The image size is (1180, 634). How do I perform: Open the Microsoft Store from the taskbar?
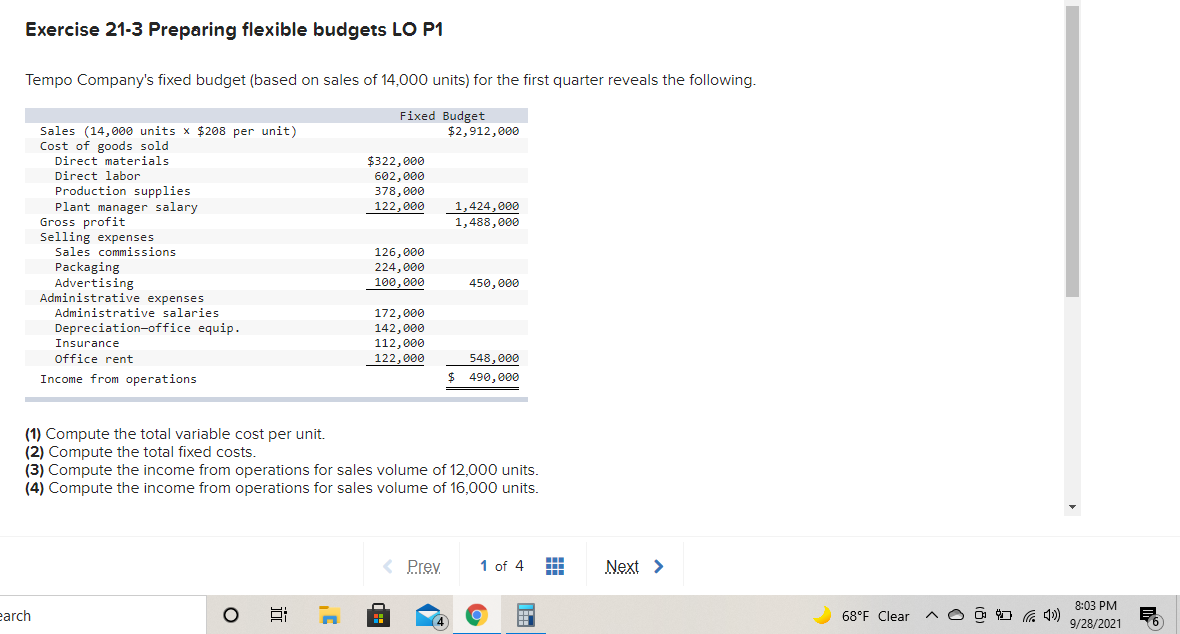click(378, 615)
